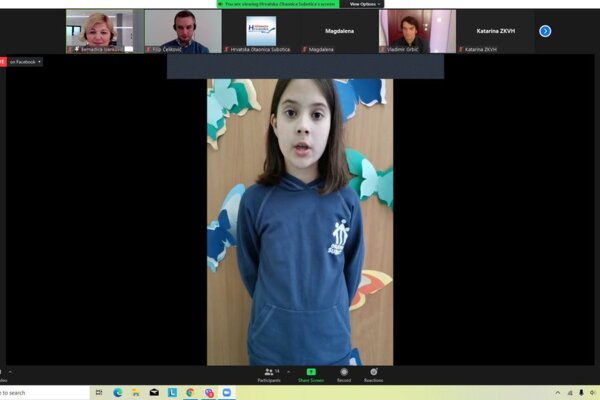This screenshot has height=400, width=600.
Task: Click the Magdalena participant tile
Action: [339, 31]
